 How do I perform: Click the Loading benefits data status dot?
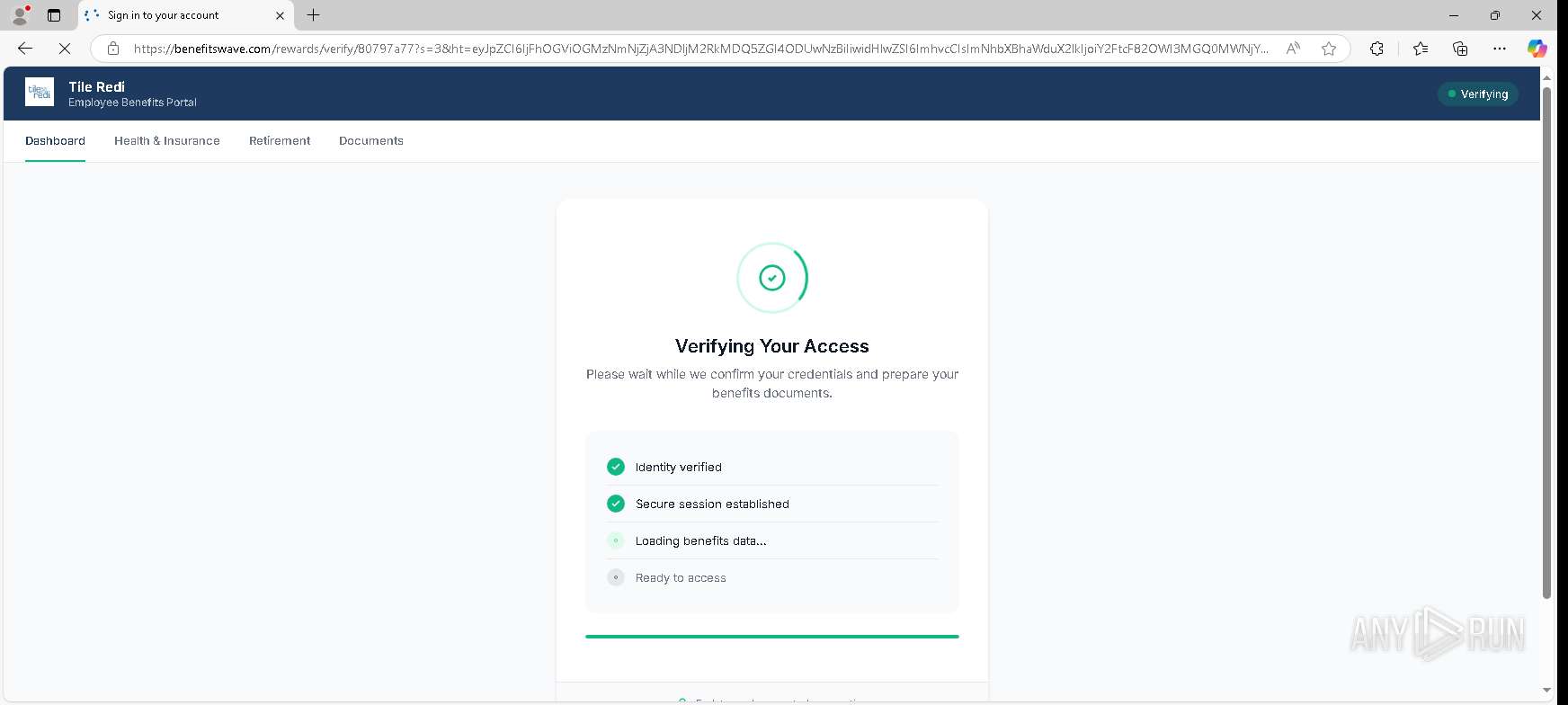(616, 540)
